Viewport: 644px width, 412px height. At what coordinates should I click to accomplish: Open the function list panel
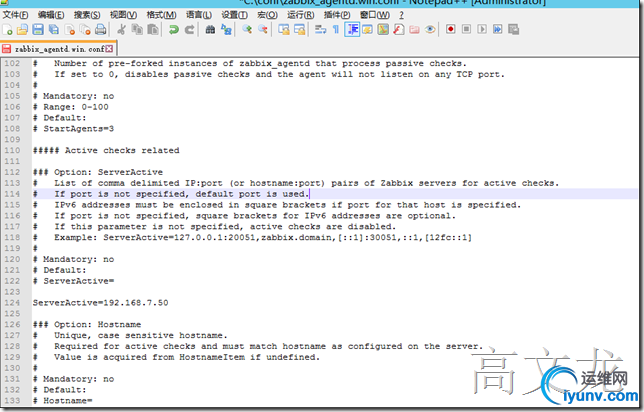click(399, 30)
